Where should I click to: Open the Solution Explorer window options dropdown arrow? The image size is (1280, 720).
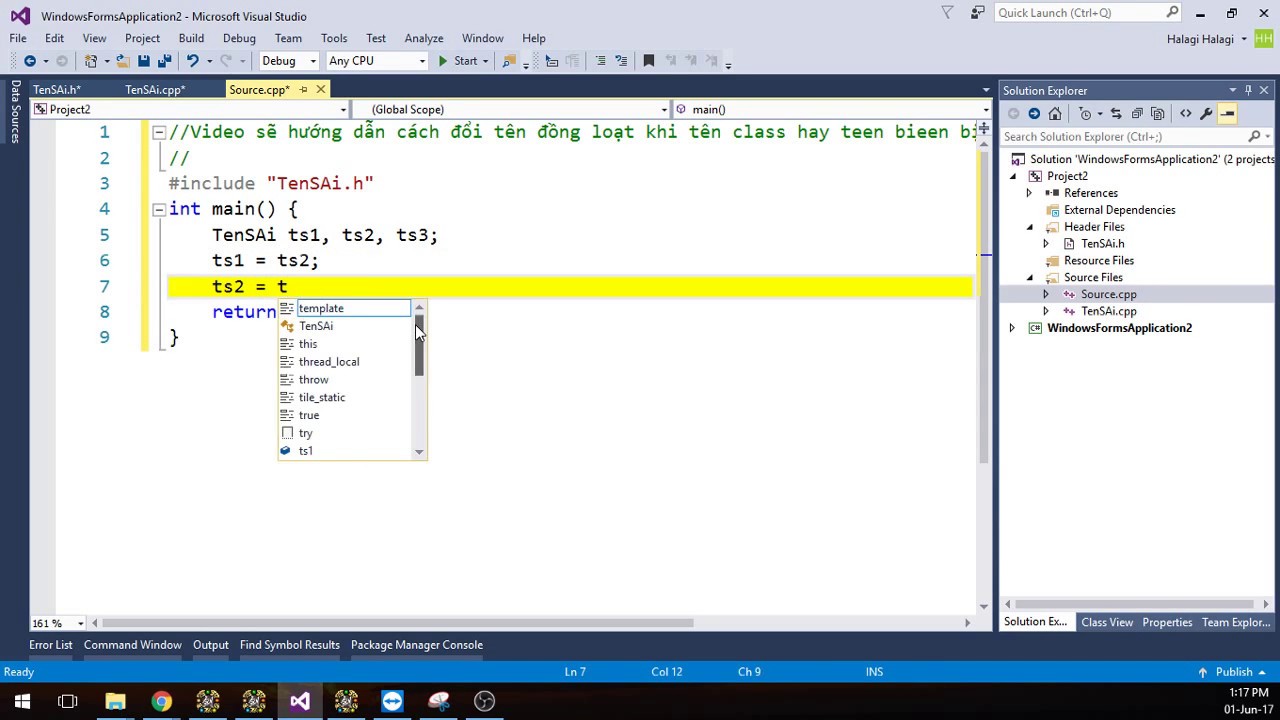point(1233,90)
